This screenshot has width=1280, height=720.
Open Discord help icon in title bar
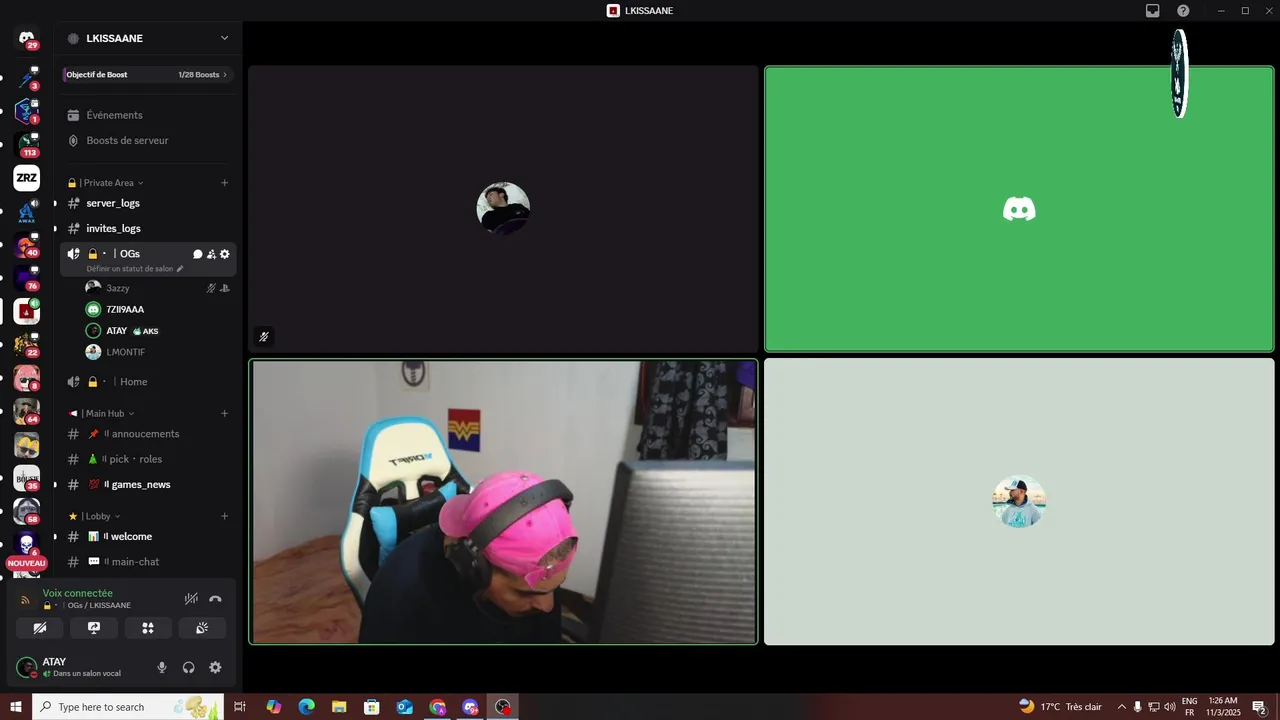1183,11
